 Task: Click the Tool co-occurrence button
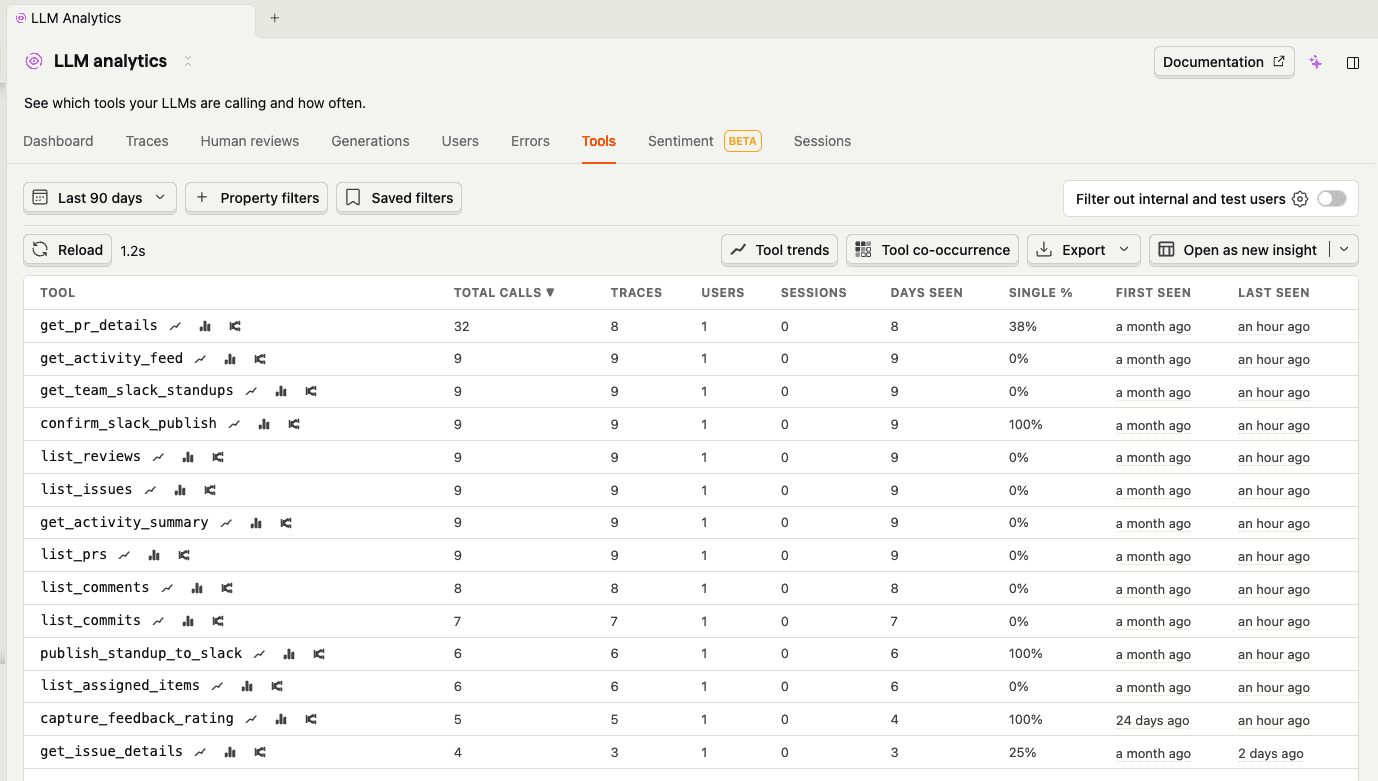click(x=932, y=249)
